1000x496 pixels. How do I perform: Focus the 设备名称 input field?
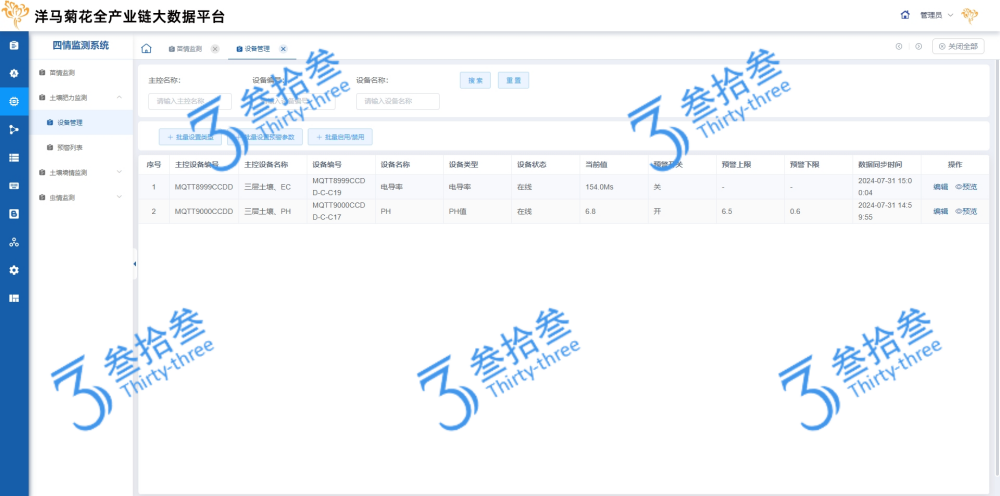coord(398,101)
